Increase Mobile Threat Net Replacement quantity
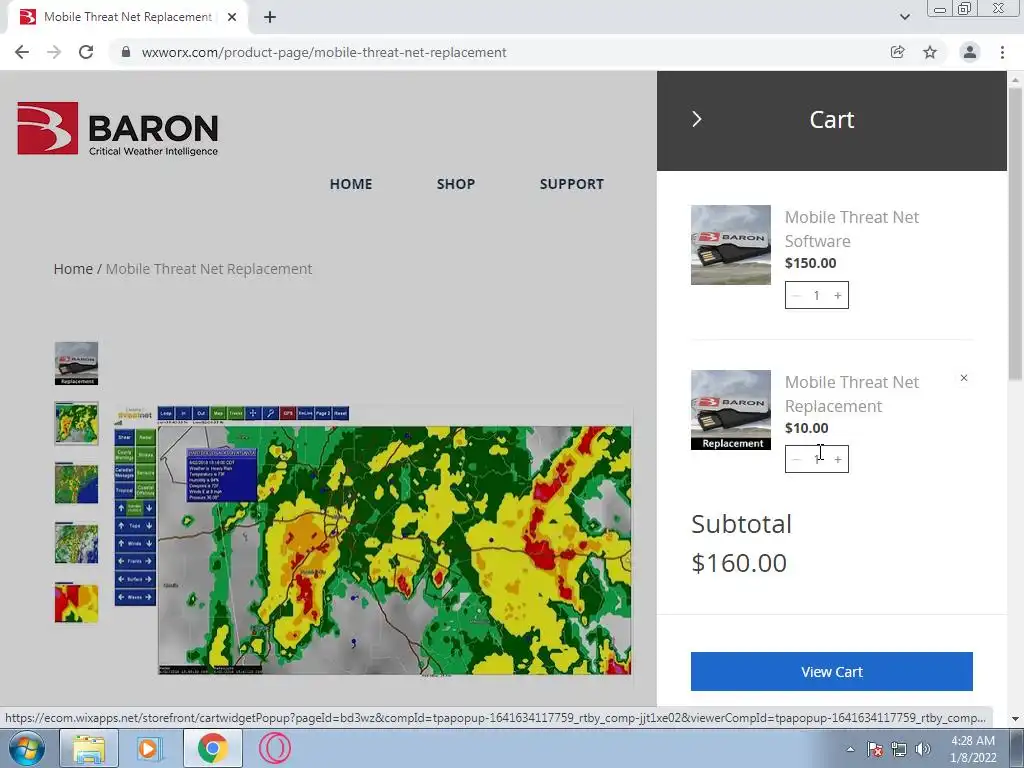 pos(838,460)
